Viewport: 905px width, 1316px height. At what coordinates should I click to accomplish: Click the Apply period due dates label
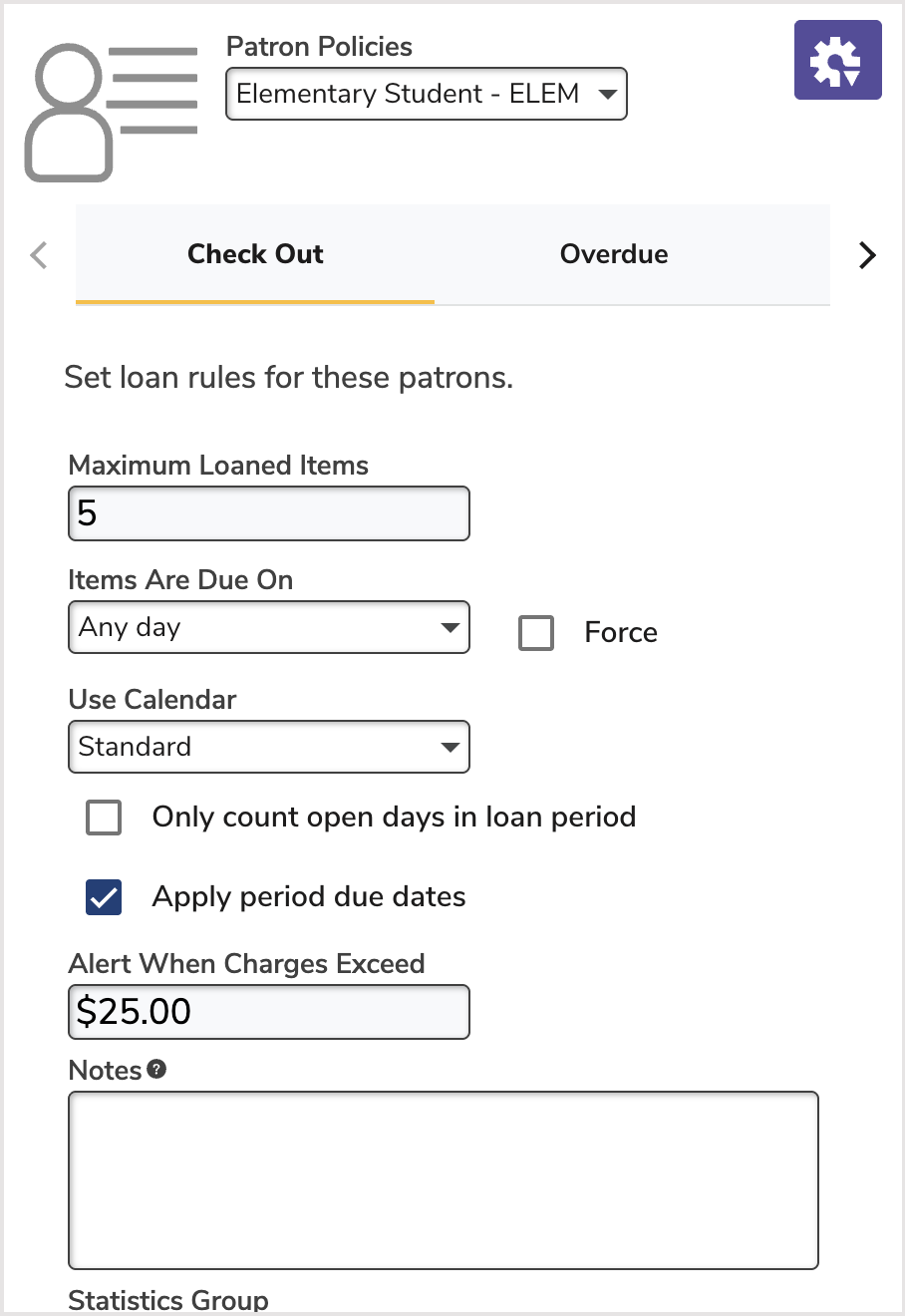pyautogui.click(x=309, y=897)
